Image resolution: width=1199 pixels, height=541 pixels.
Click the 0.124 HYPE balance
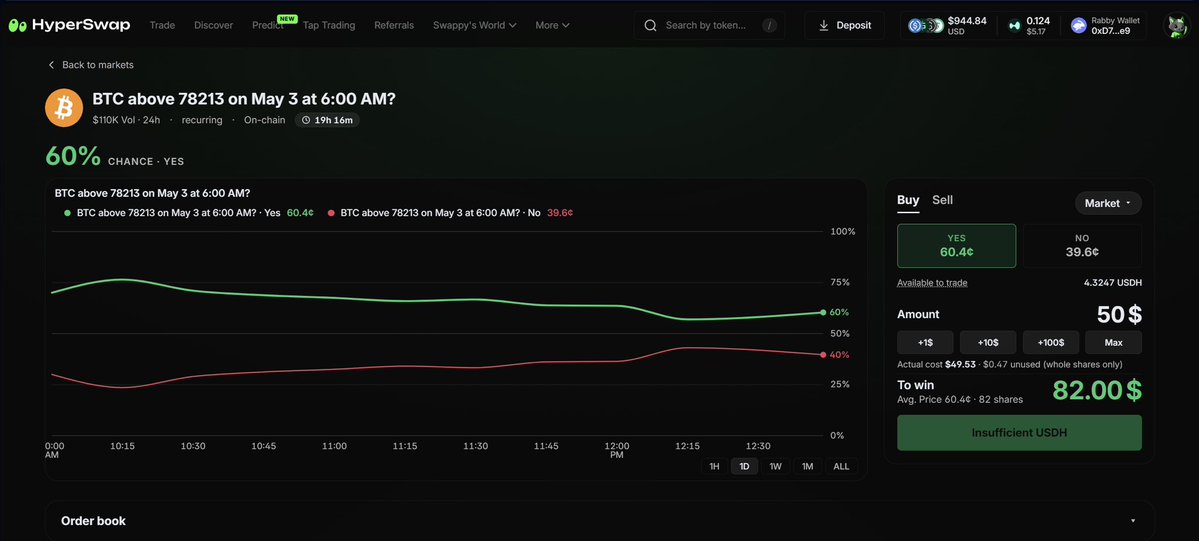point(1038,25)
